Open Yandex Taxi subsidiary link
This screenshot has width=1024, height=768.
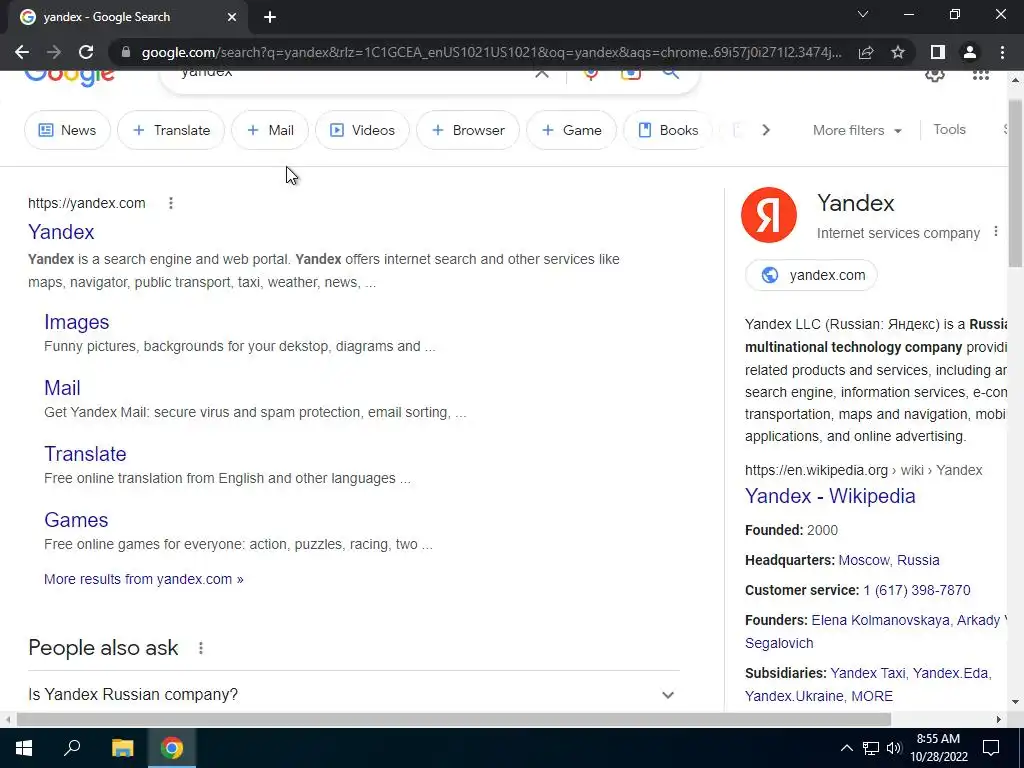pos(867,673)
